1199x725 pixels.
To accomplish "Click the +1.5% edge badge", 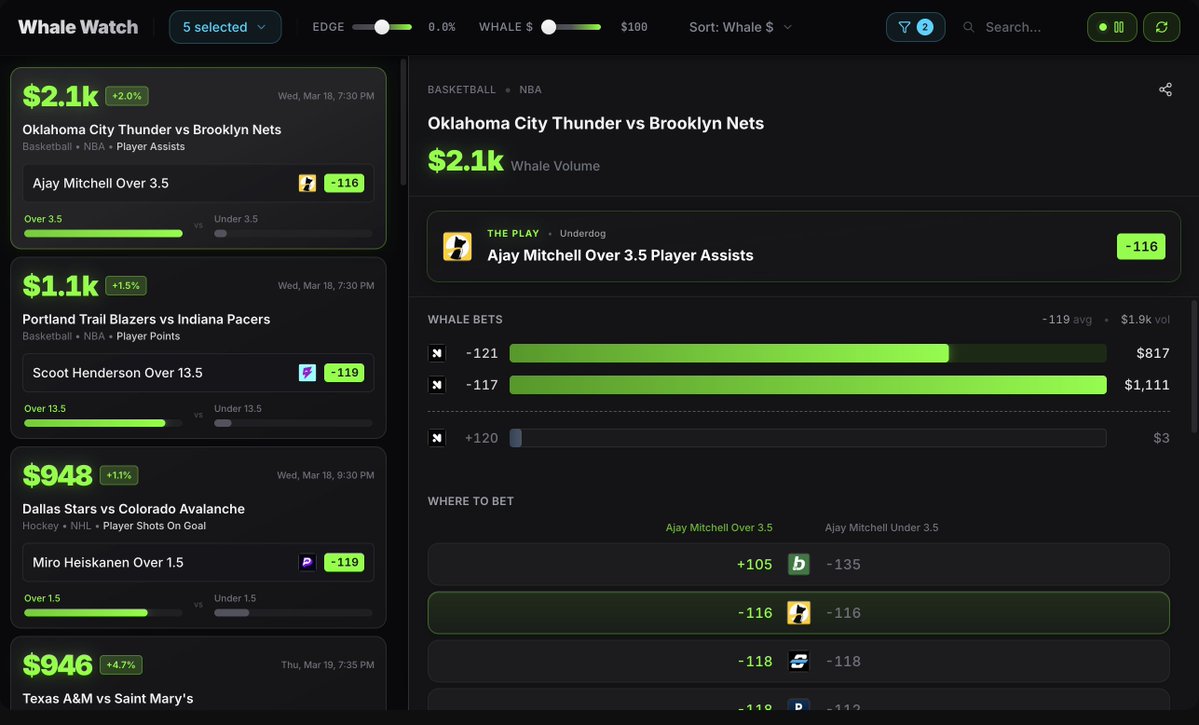I will click(x=126, y=285).
